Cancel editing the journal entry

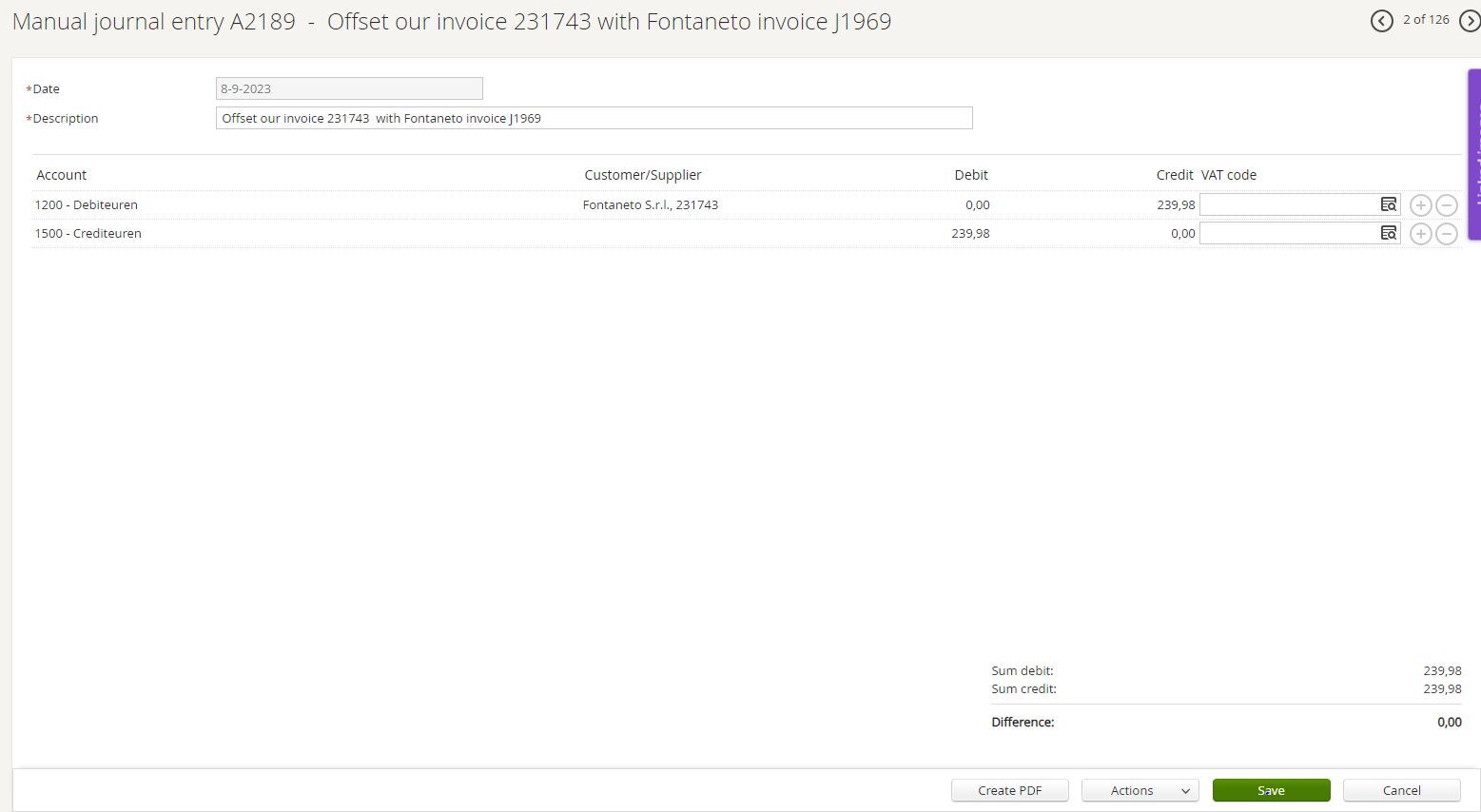click(1400, 790)
